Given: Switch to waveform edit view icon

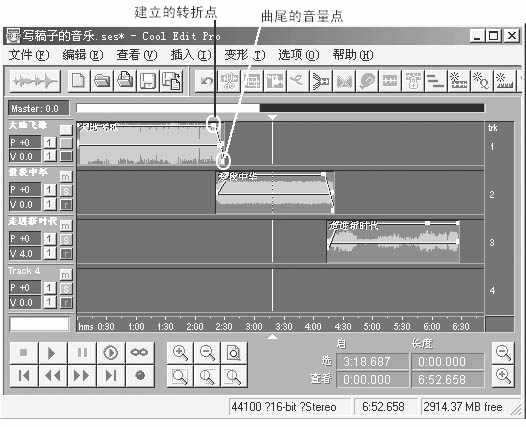Looking at the screenshot, I should click(x=35, y=81).
